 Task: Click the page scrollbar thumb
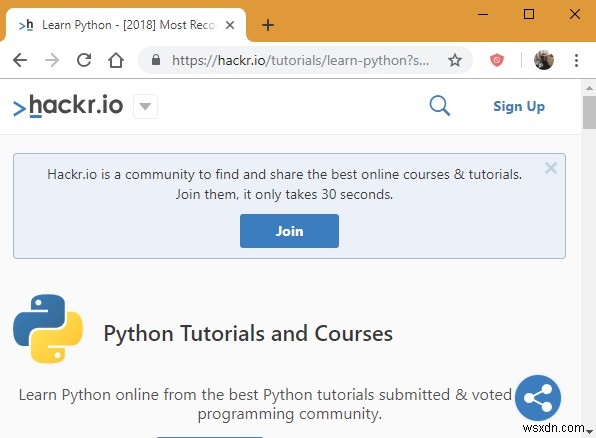pos(589,113)
